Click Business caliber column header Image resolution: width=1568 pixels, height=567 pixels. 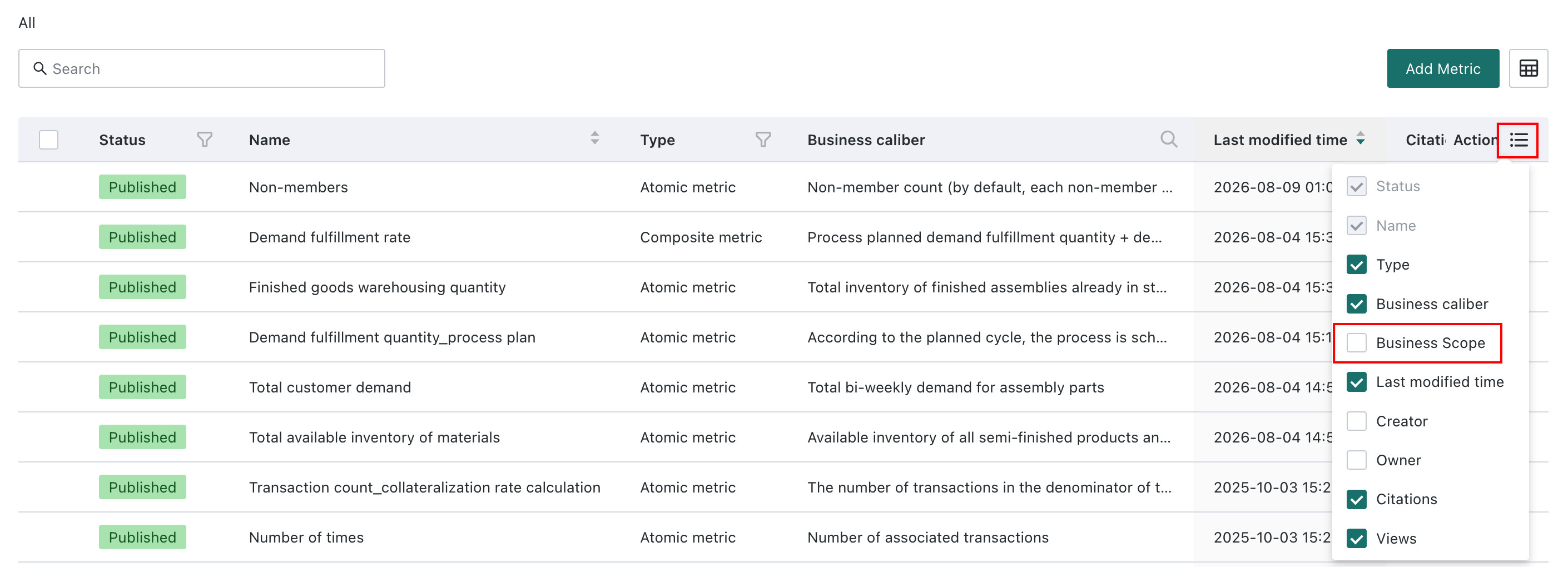point(866,140)
